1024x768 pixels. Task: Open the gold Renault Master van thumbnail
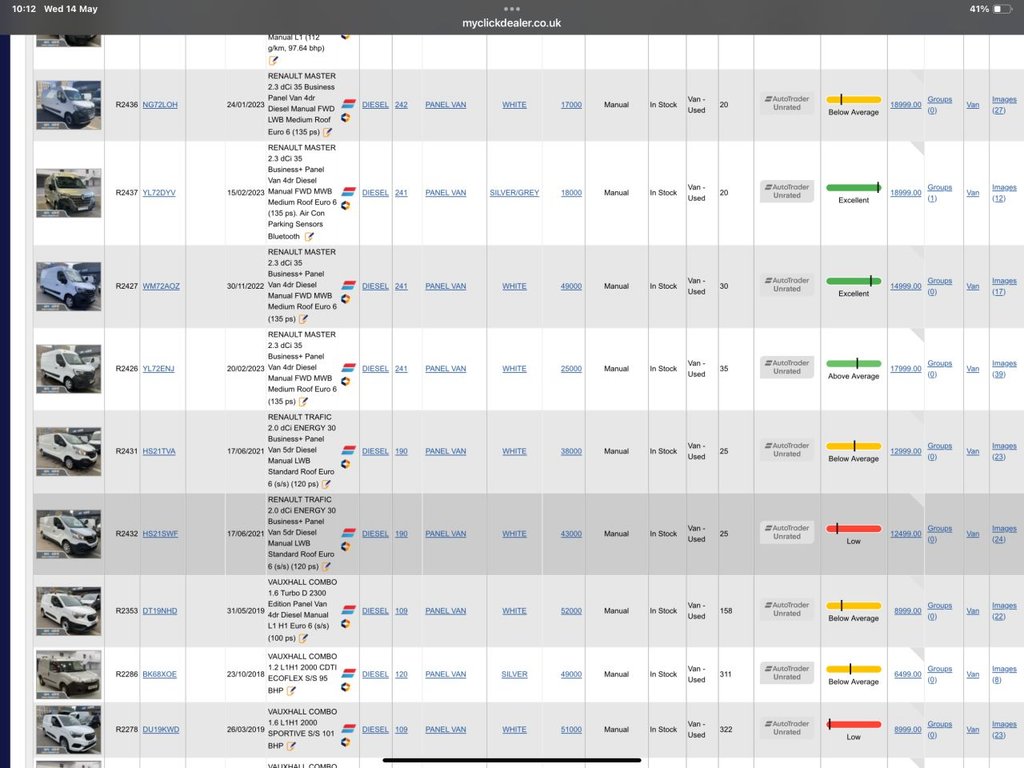pos(69,192)
